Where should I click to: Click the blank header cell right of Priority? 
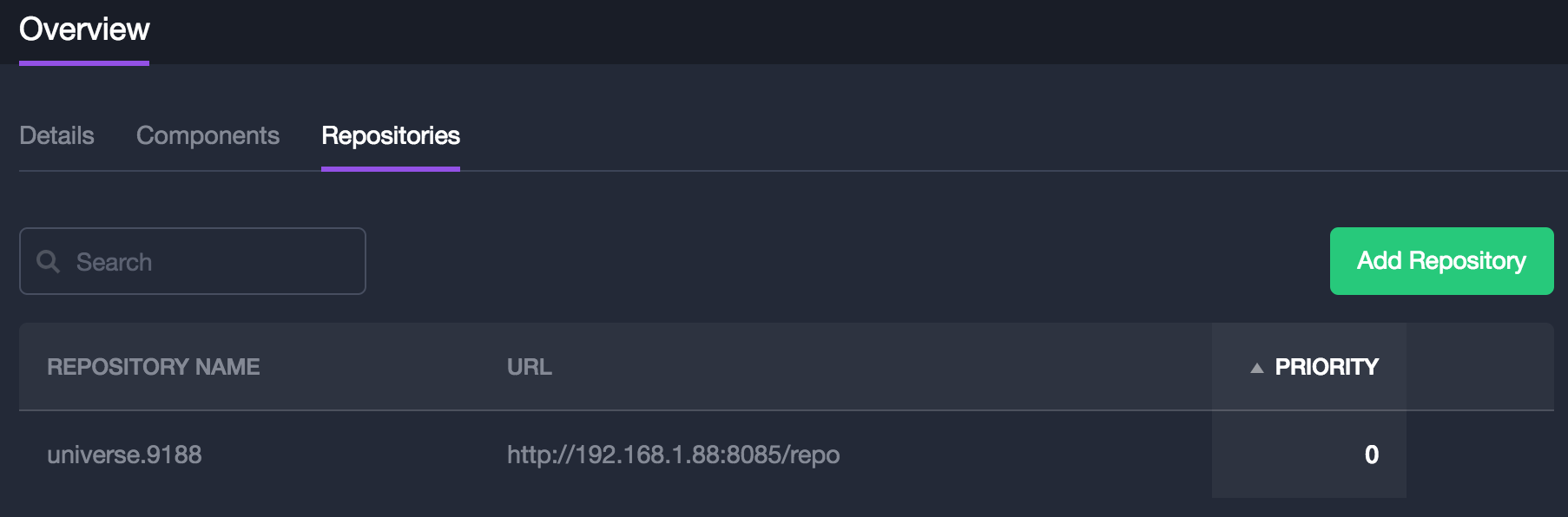1479,367
